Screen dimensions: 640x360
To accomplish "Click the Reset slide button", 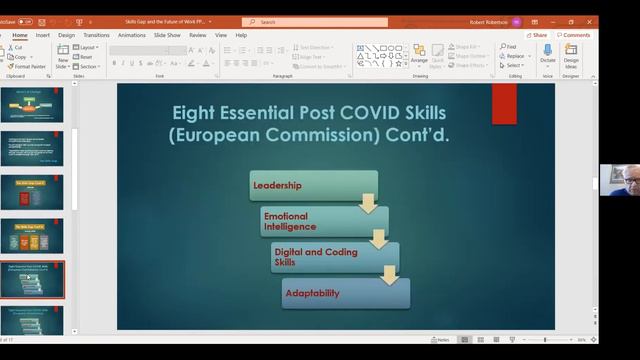I will point(82,57).
